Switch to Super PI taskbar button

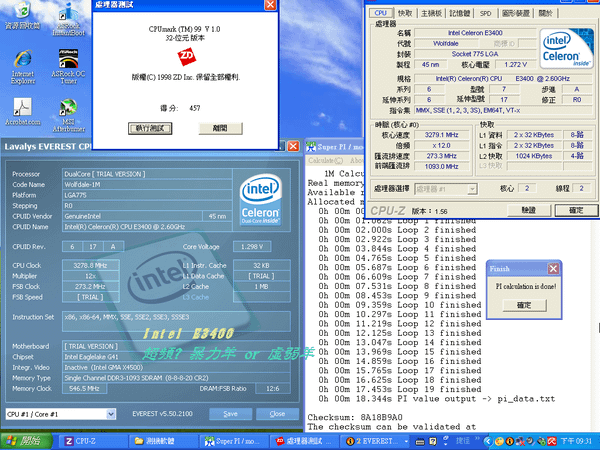235,441
